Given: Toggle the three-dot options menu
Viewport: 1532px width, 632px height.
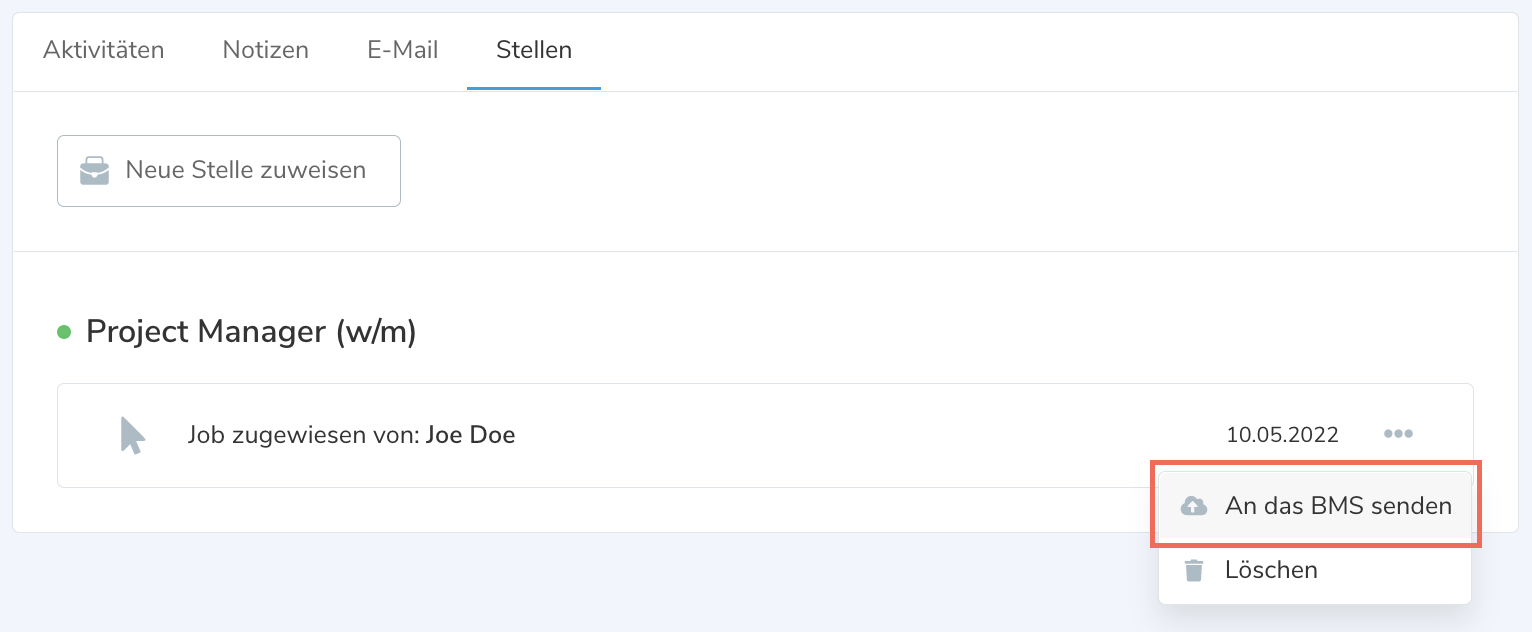Looking at the screenshot, I should pos(1398,434).
